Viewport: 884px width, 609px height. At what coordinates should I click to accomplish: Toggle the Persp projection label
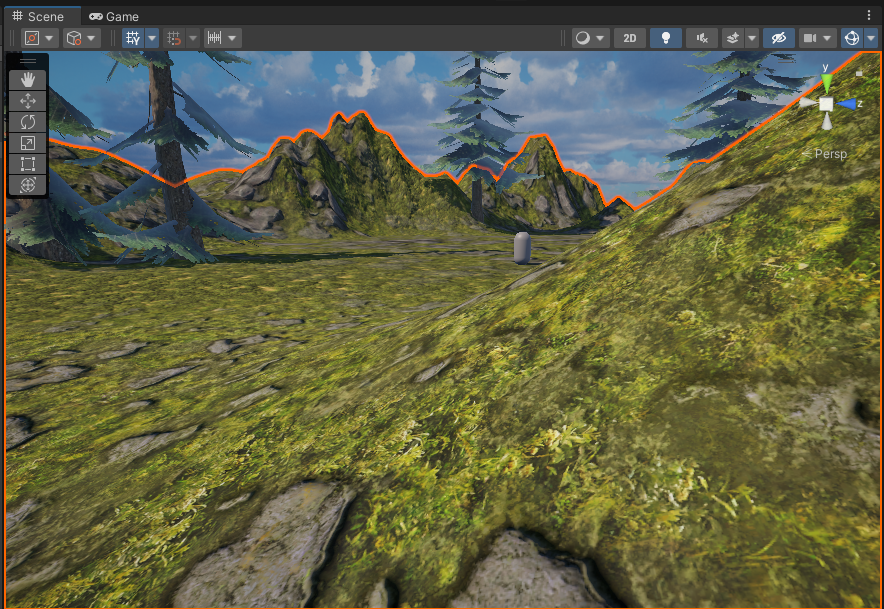point(830,153)
